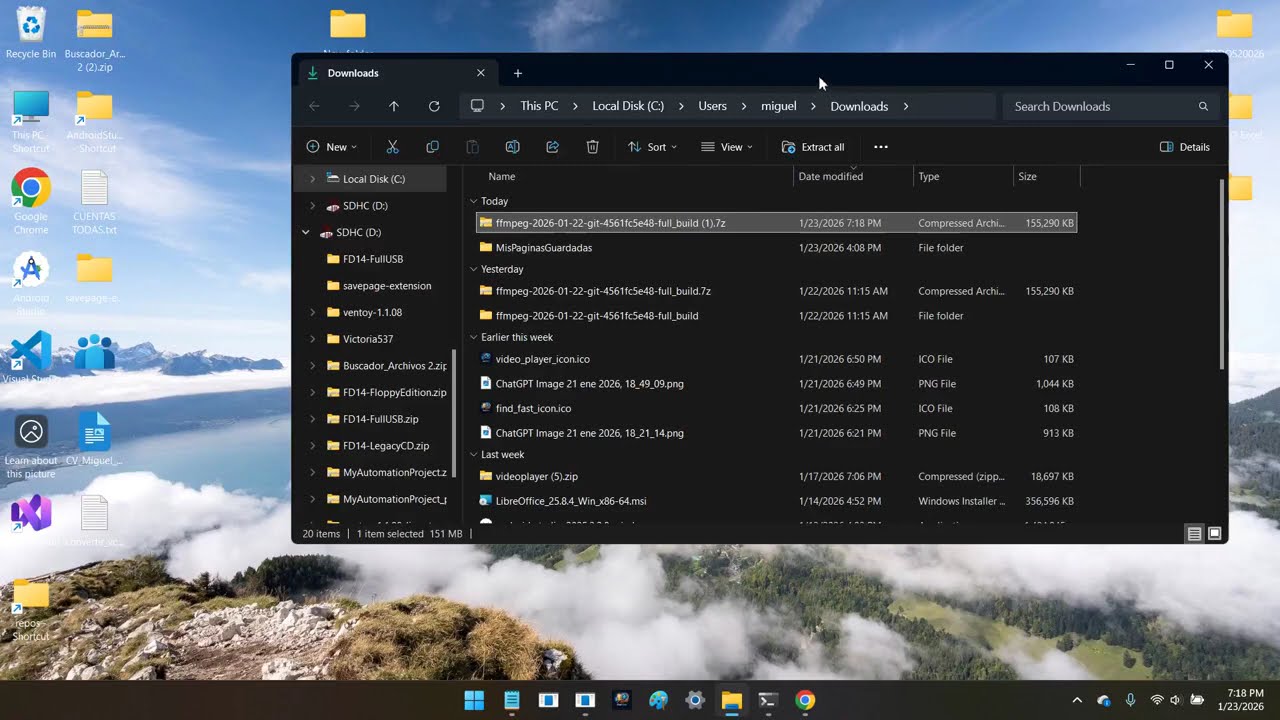Open Settings gear in taskbar
This screenshot has height=720, width=1280.
[695, 700]
